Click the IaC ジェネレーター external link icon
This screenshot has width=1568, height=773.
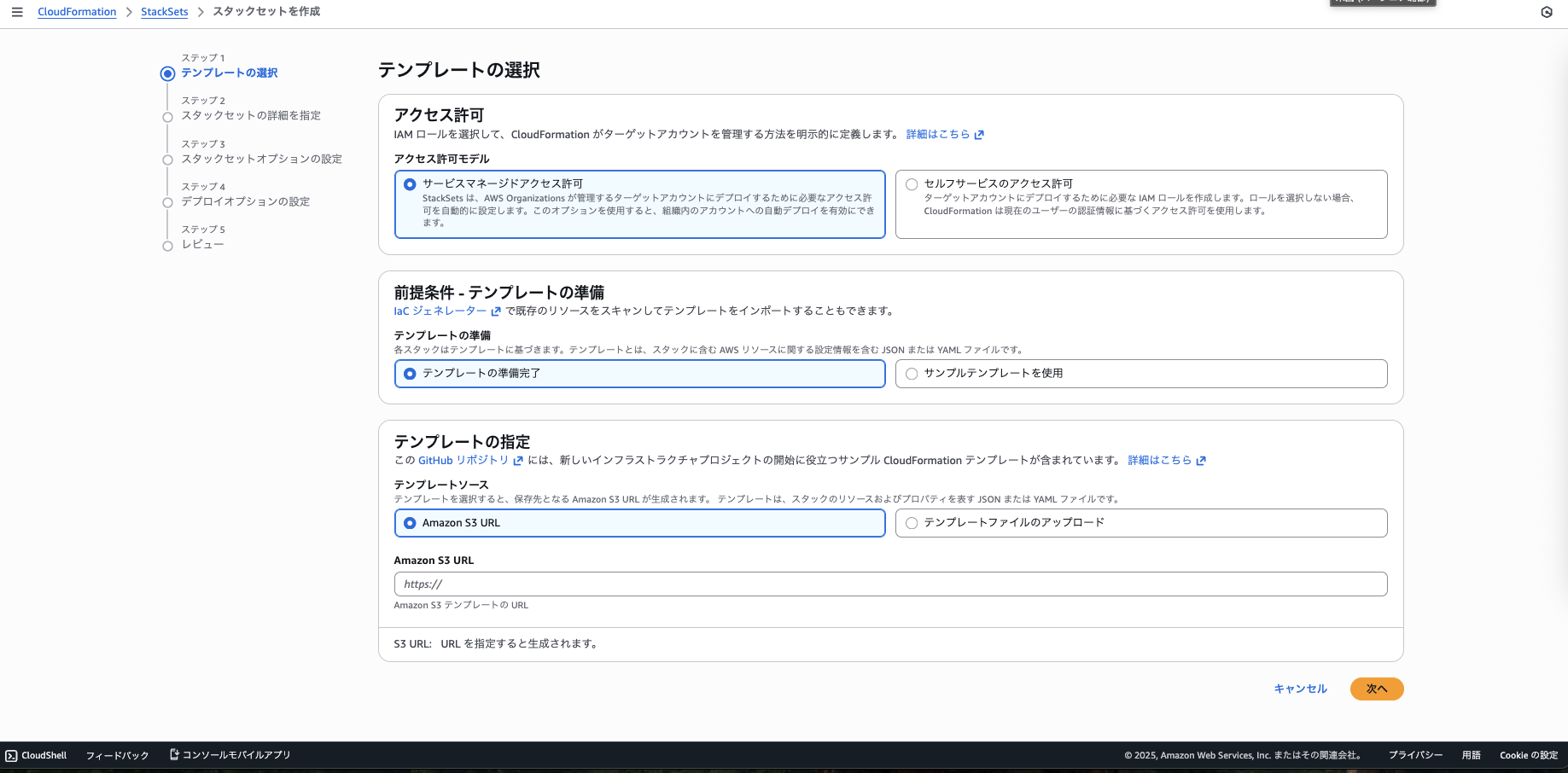[496, 311]
